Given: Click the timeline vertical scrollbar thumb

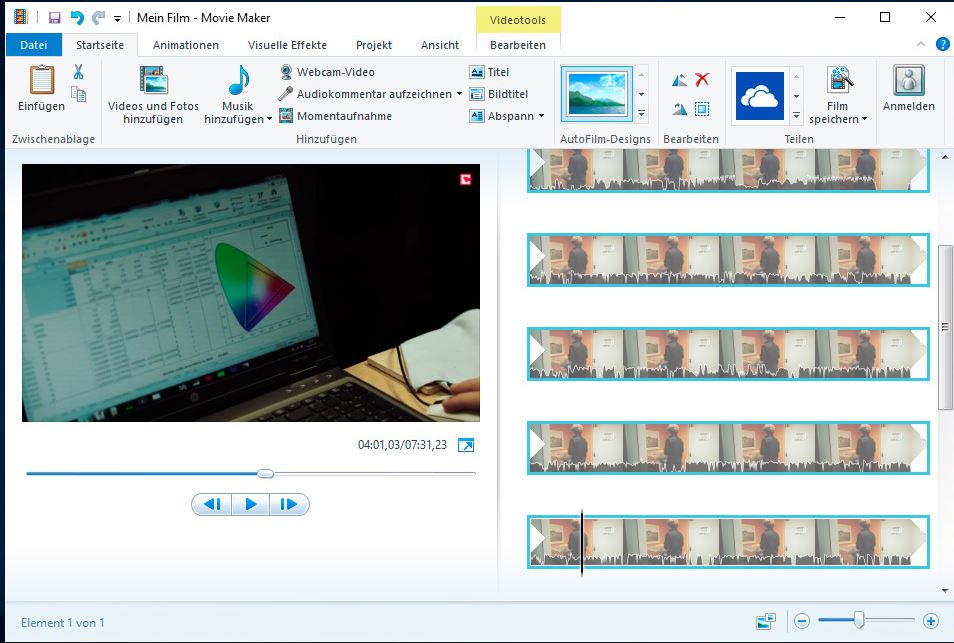Looking at the screenshot, I should [944, 327].
